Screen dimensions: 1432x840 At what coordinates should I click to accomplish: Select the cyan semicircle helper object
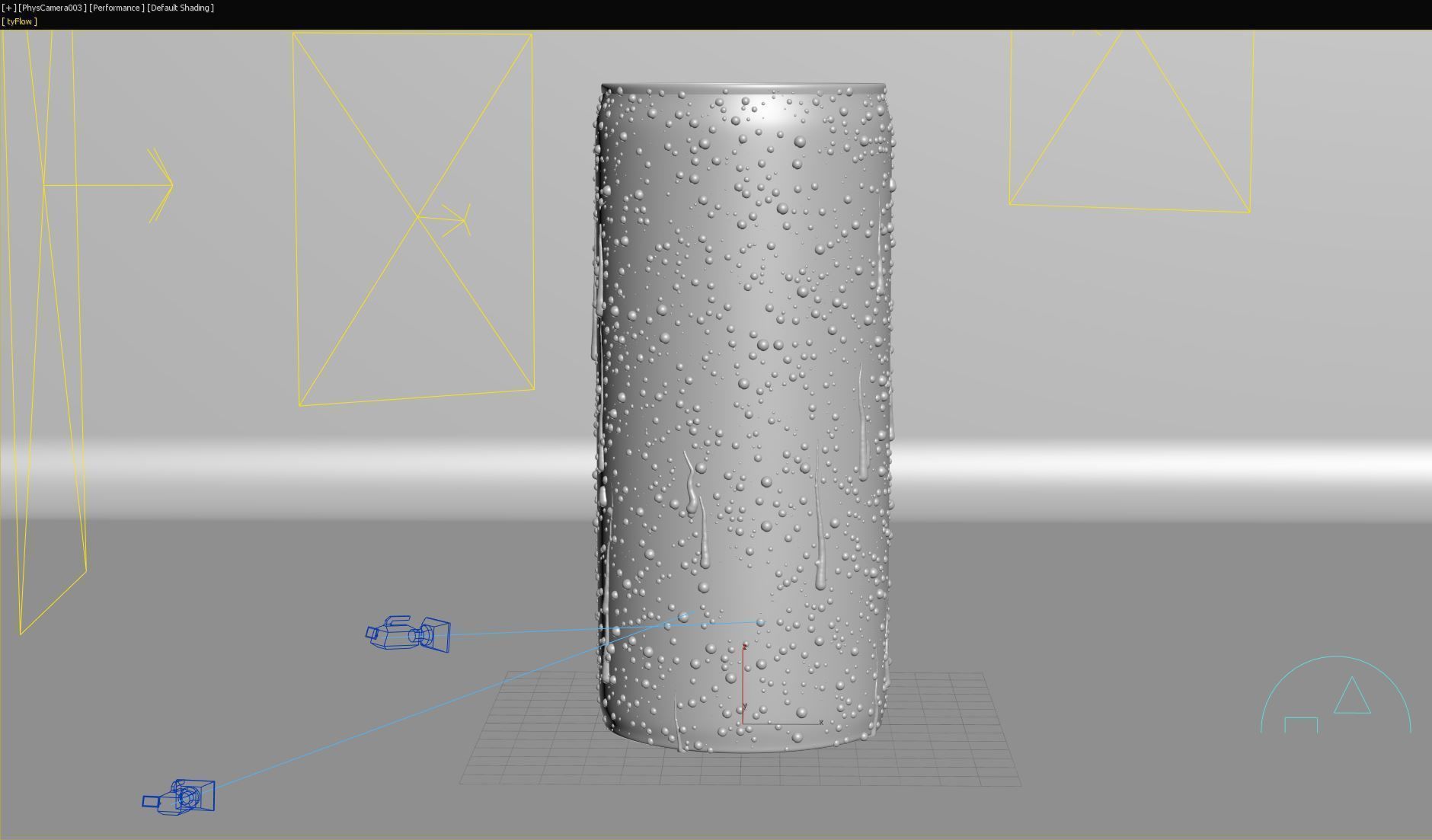(x=1335, y=695)
